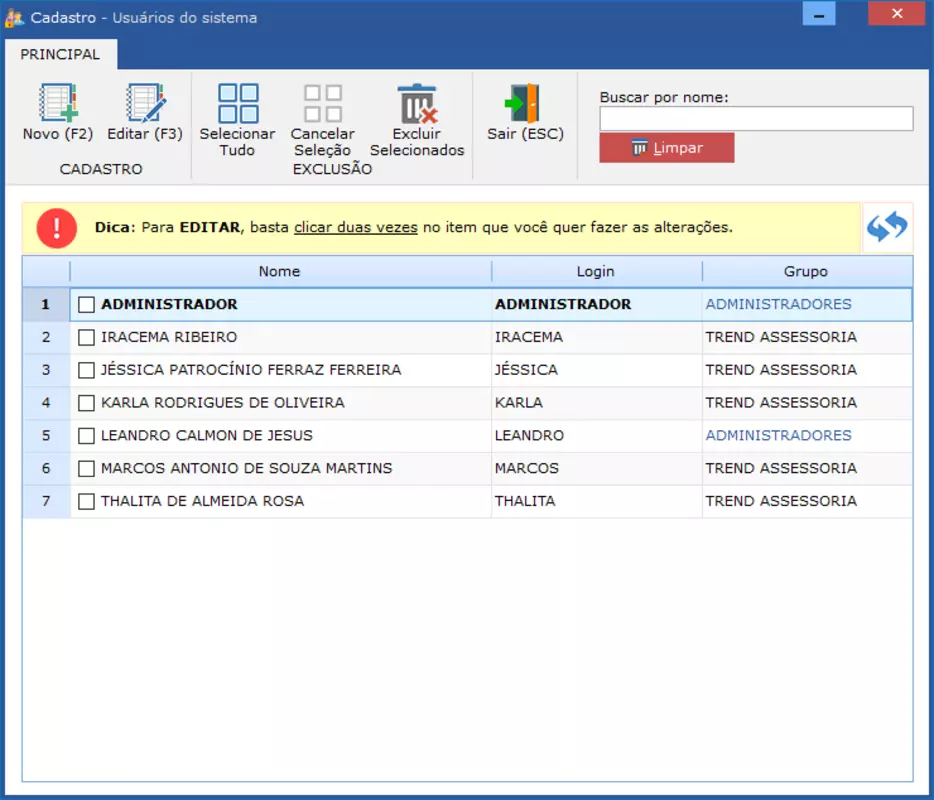Click the name JÉSSICA PATROCÍNIO FERRAZ FERREIRA

[251, 370]
